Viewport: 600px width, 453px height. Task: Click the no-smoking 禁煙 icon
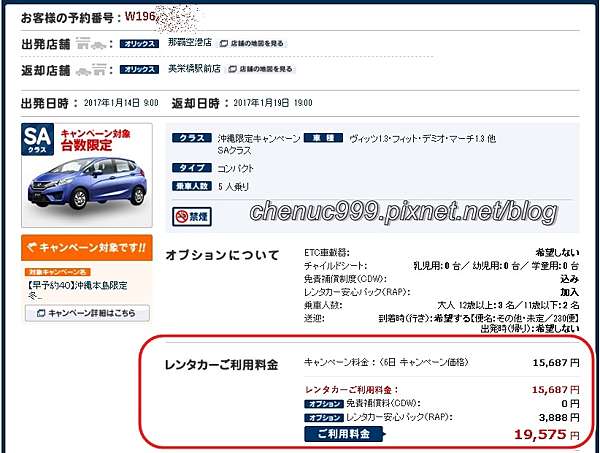192,217
